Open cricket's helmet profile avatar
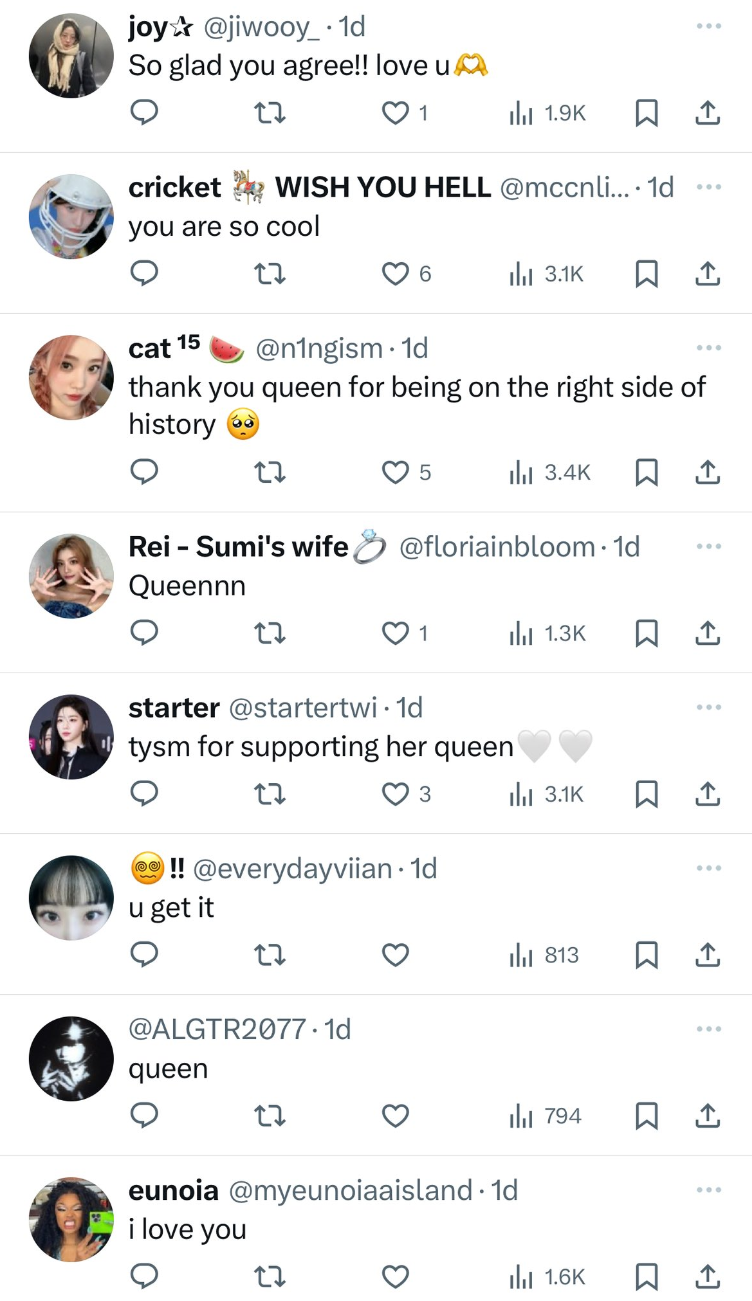 tap(71, 217)
